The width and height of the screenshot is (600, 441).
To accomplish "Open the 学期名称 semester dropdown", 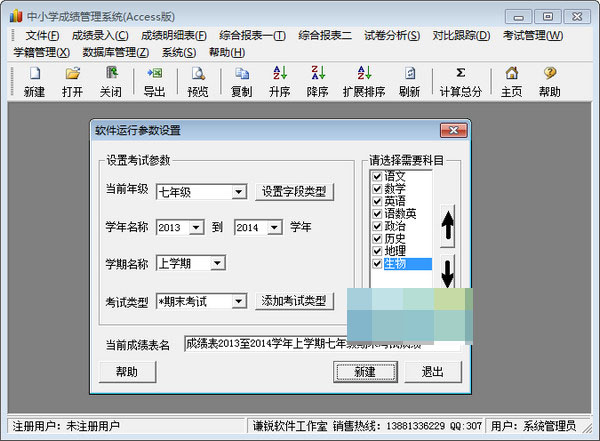I will 218,263.
